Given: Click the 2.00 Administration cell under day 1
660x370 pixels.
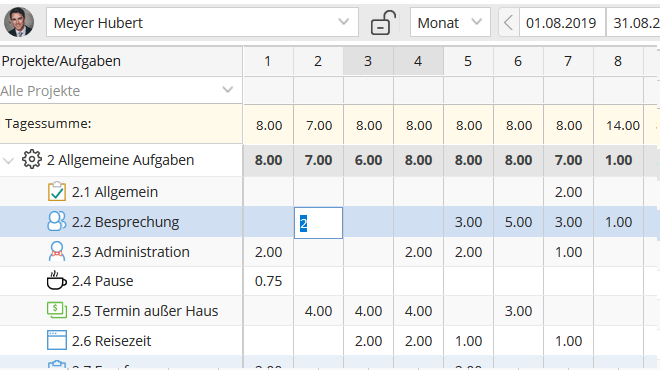Looking at the screenshot, I should pos(269,252).
